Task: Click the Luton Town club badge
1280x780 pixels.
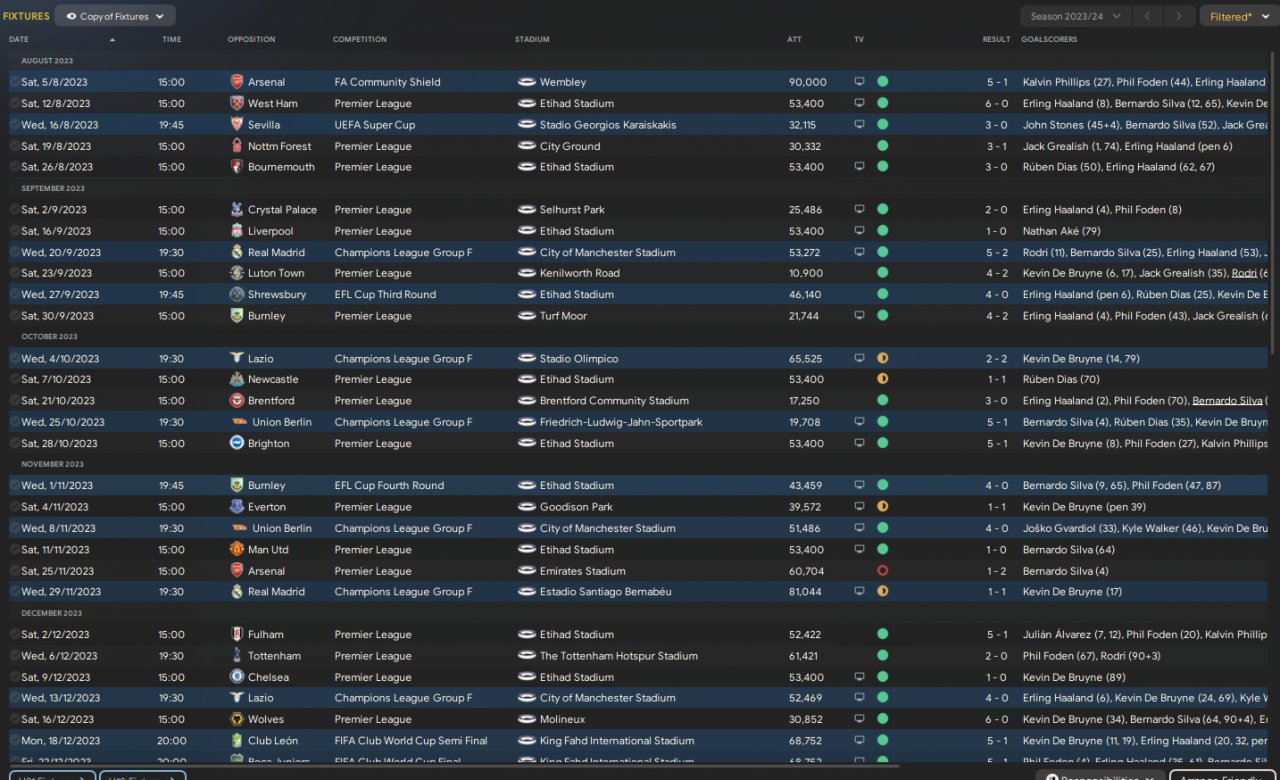Action: 237,273
